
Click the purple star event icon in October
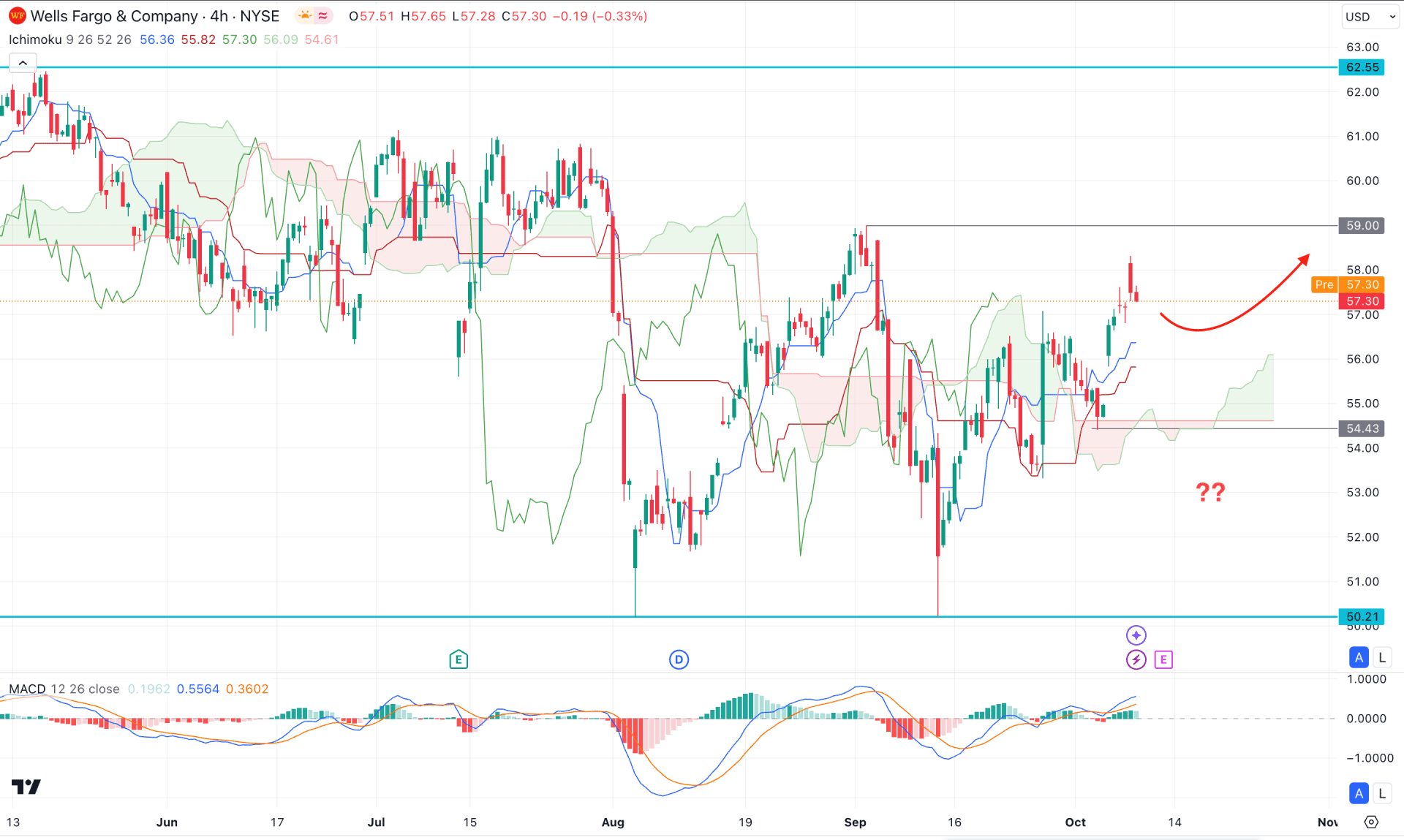[1136, 635]
